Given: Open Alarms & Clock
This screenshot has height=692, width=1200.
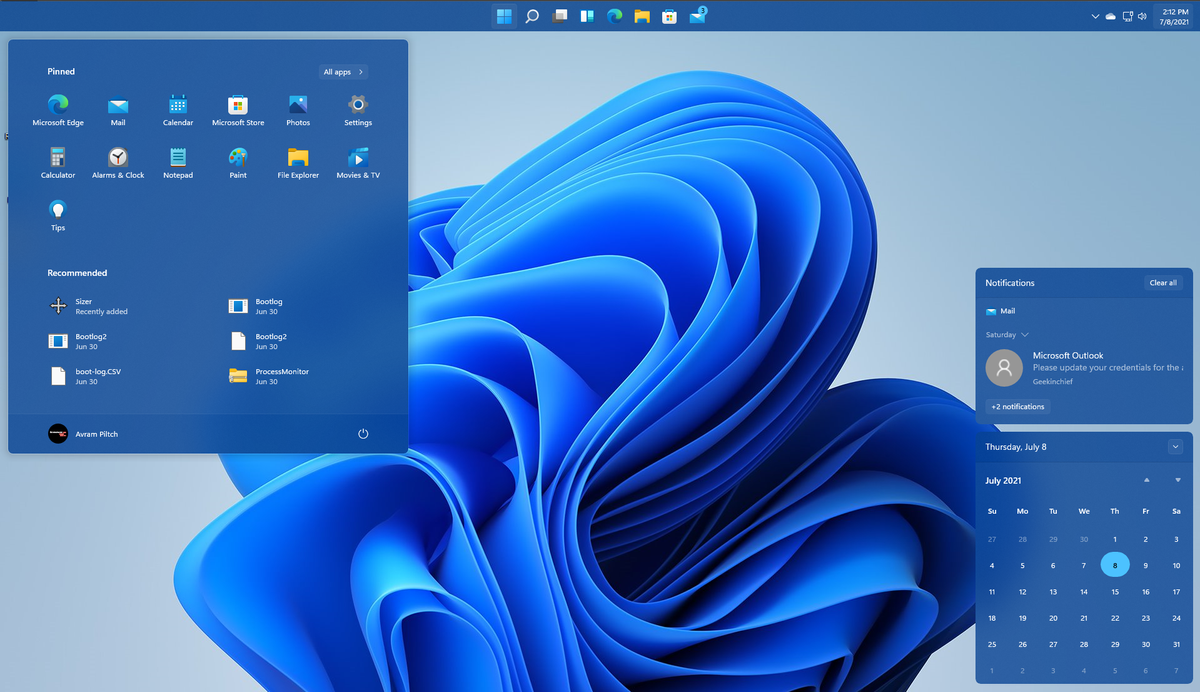Looking at the screenshot, I should 117,156.
